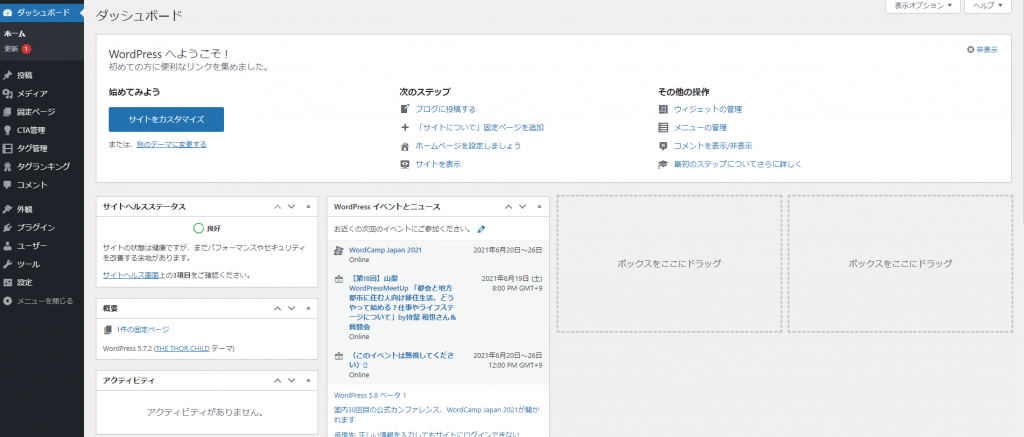Open the プラグイン menu

(x=42, y=228)
